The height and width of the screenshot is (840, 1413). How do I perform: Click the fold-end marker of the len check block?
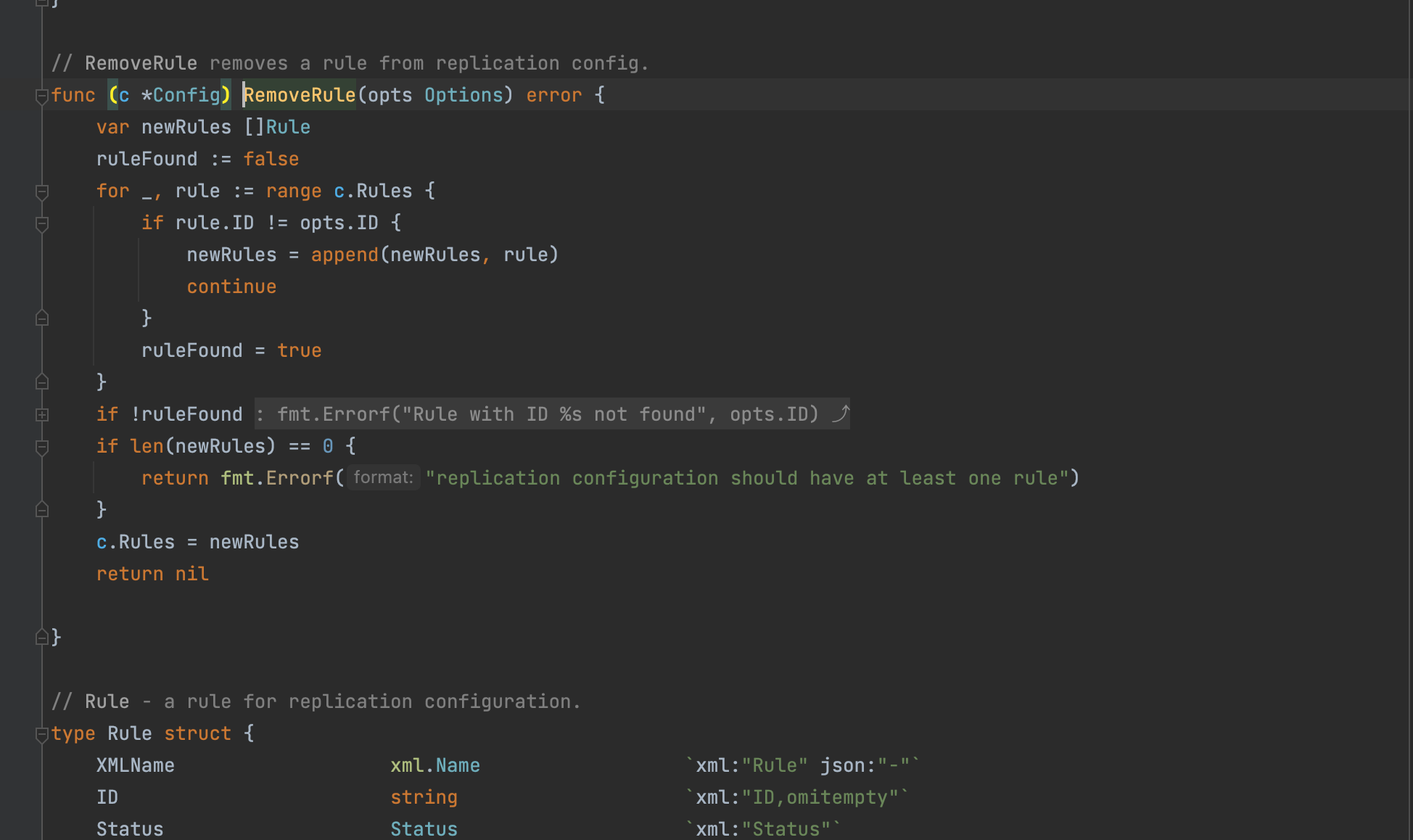click(42, 509)
